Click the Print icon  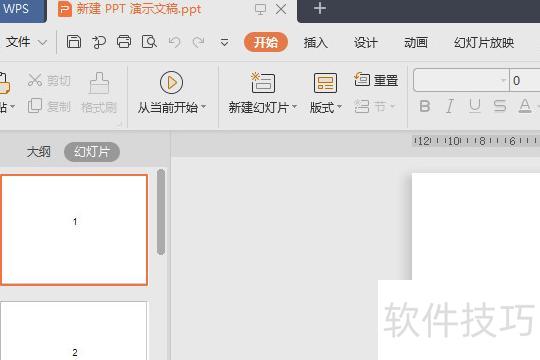tap(124, 42)
